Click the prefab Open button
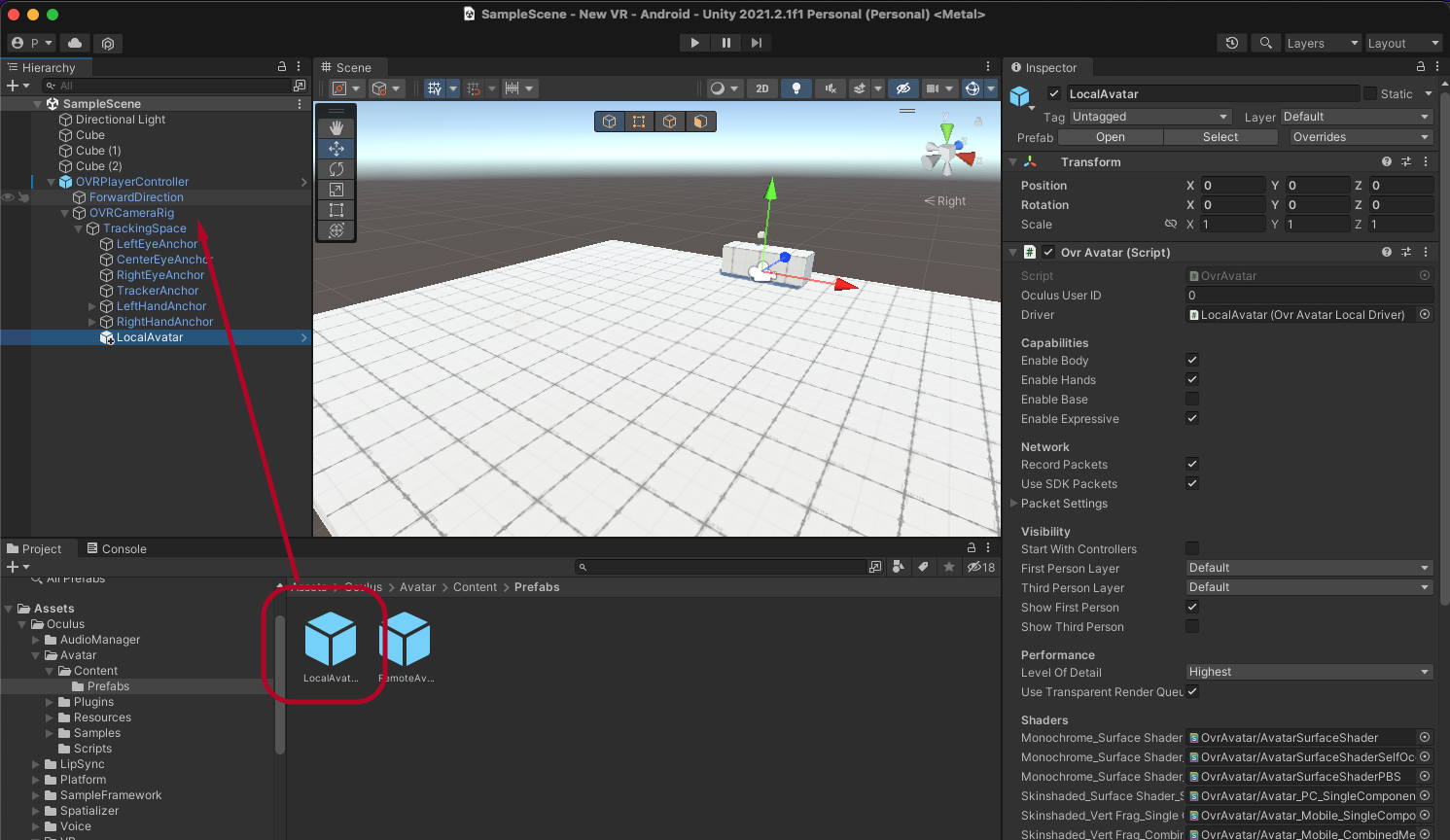The height and width of the screenshot is (840, 1450). 1110,137
